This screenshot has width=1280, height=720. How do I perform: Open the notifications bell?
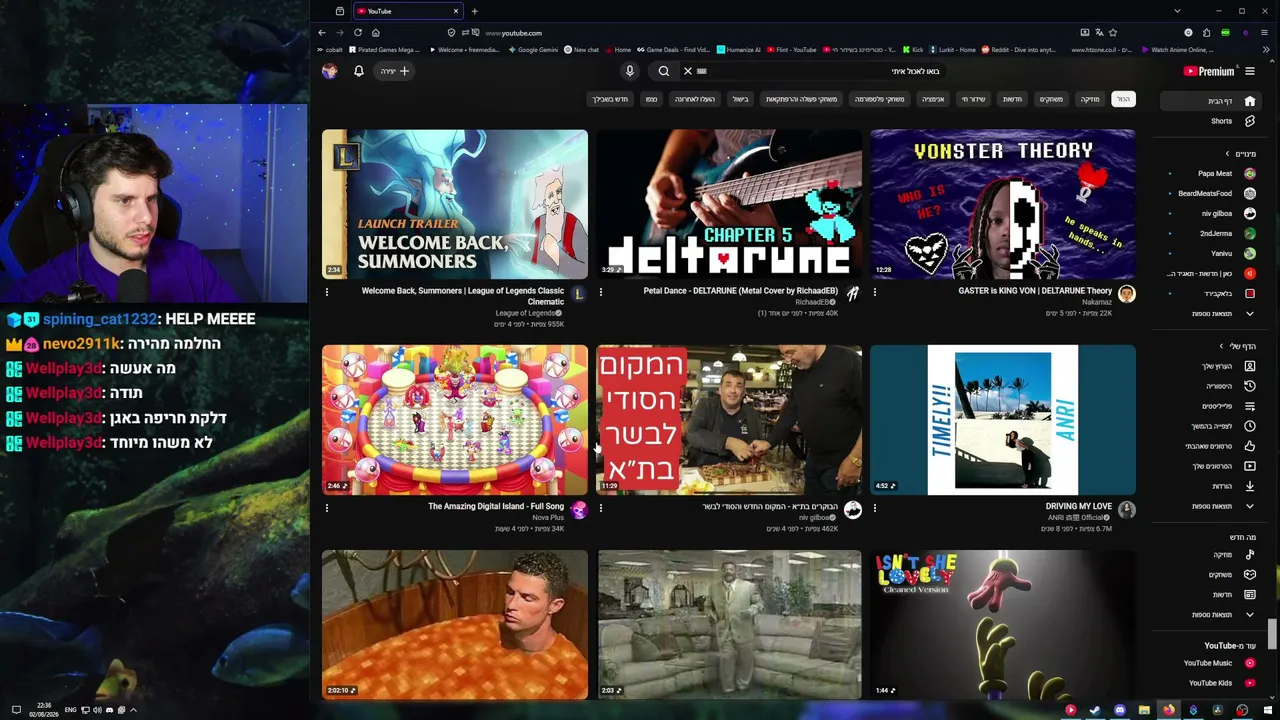click(x=359, y=71)
